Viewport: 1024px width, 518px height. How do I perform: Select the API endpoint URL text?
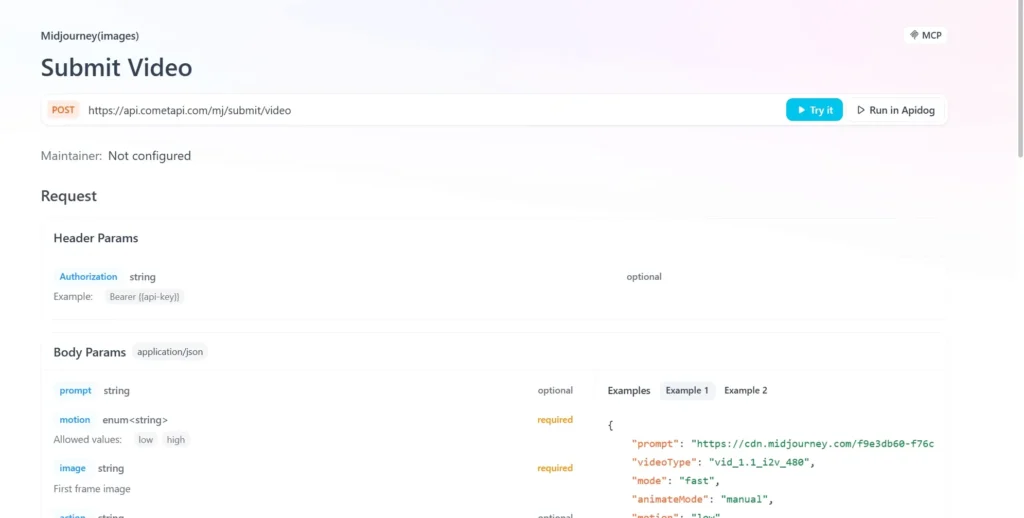tap(189, 111)
